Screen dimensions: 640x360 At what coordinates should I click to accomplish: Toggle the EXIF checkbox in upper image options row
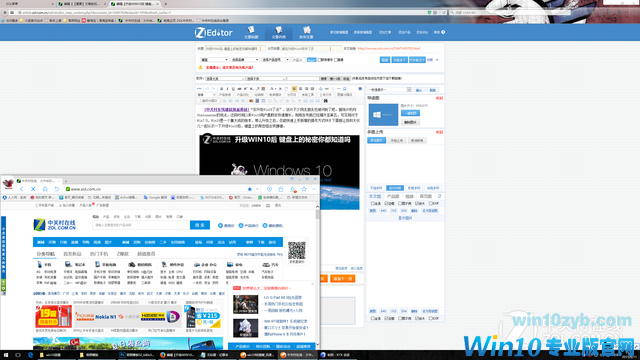coord(430,203)
